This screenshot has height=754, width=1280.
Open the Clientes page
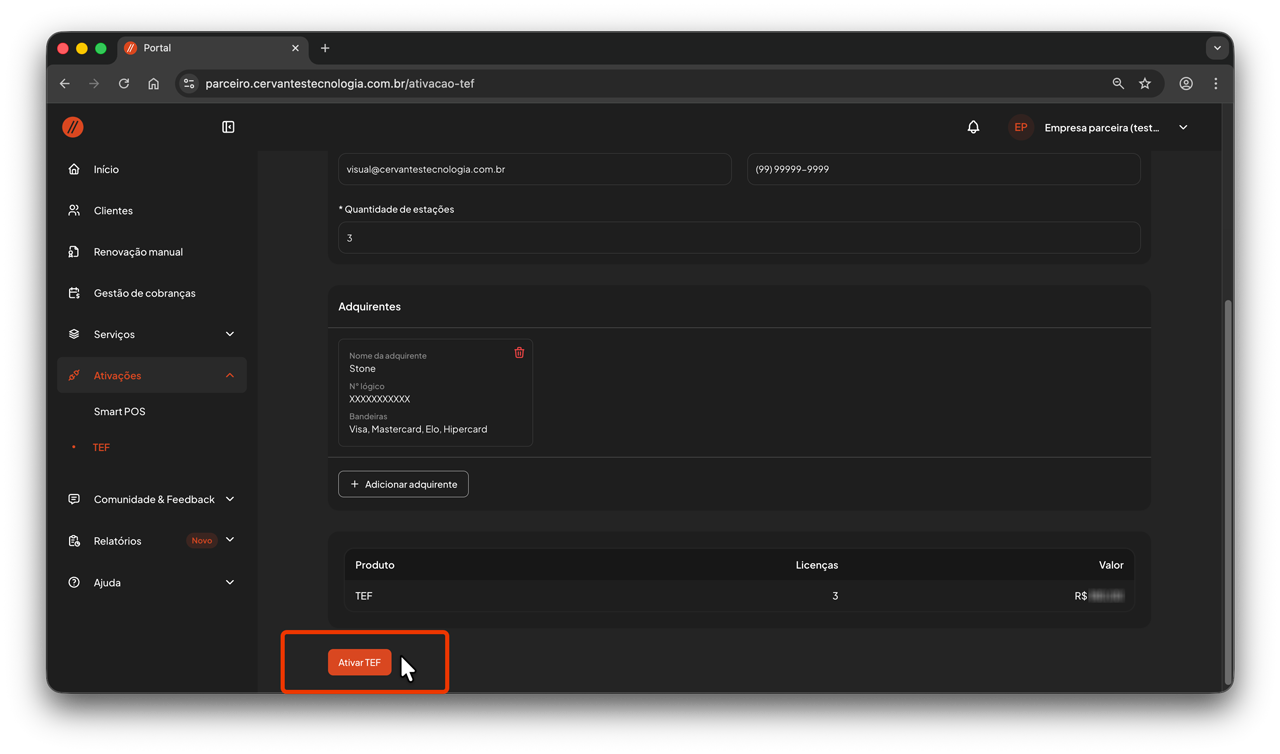(113, 211)
